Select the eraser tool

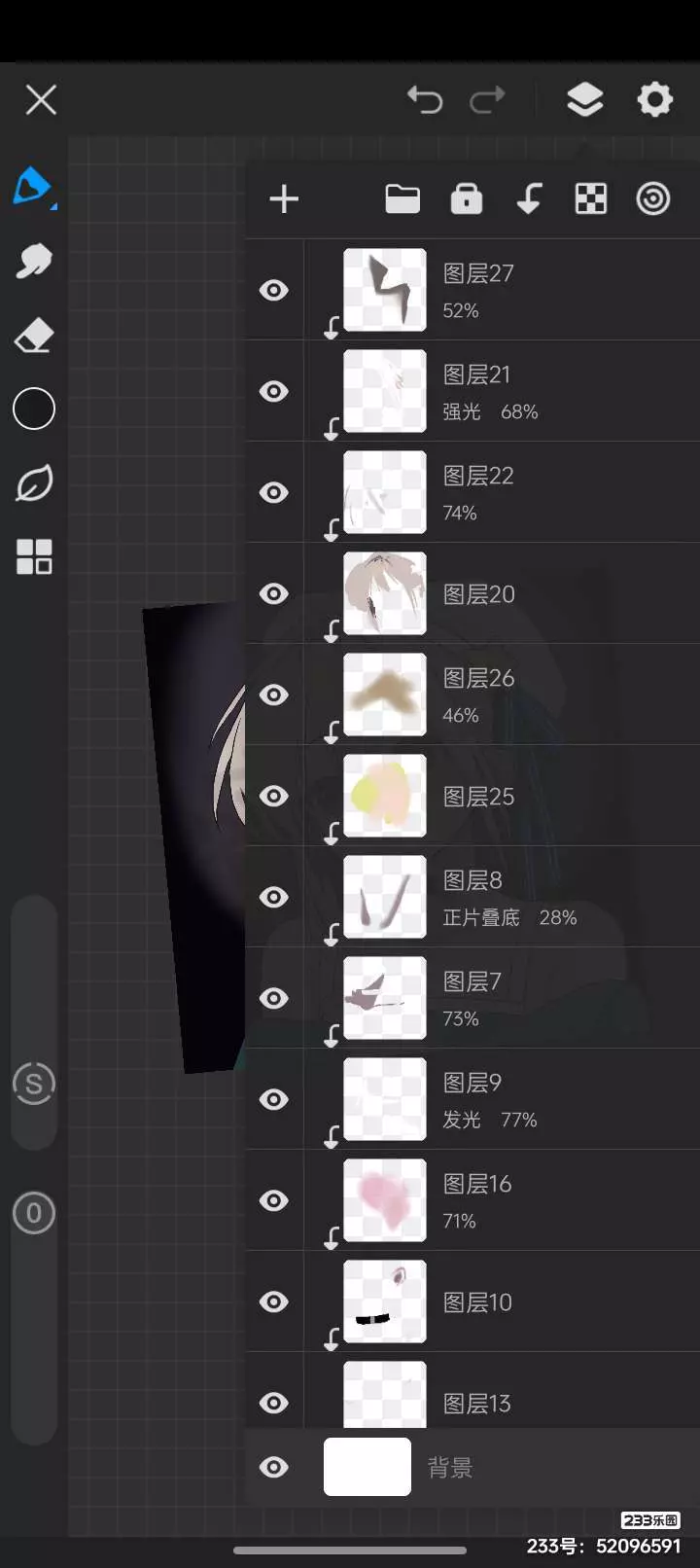click(34, 335)
